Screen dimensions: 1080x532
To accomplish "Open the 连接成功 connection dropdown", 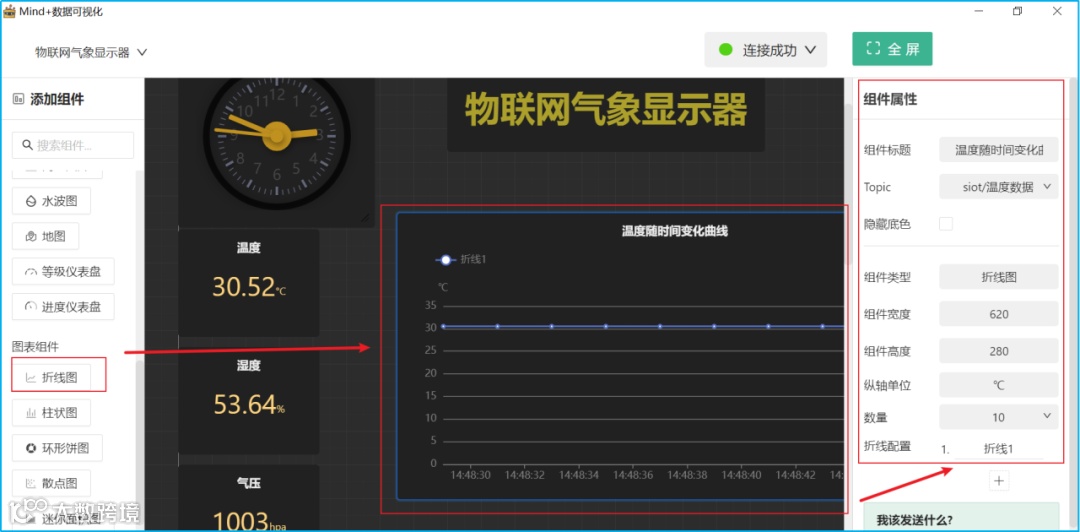I will (765, 50).
